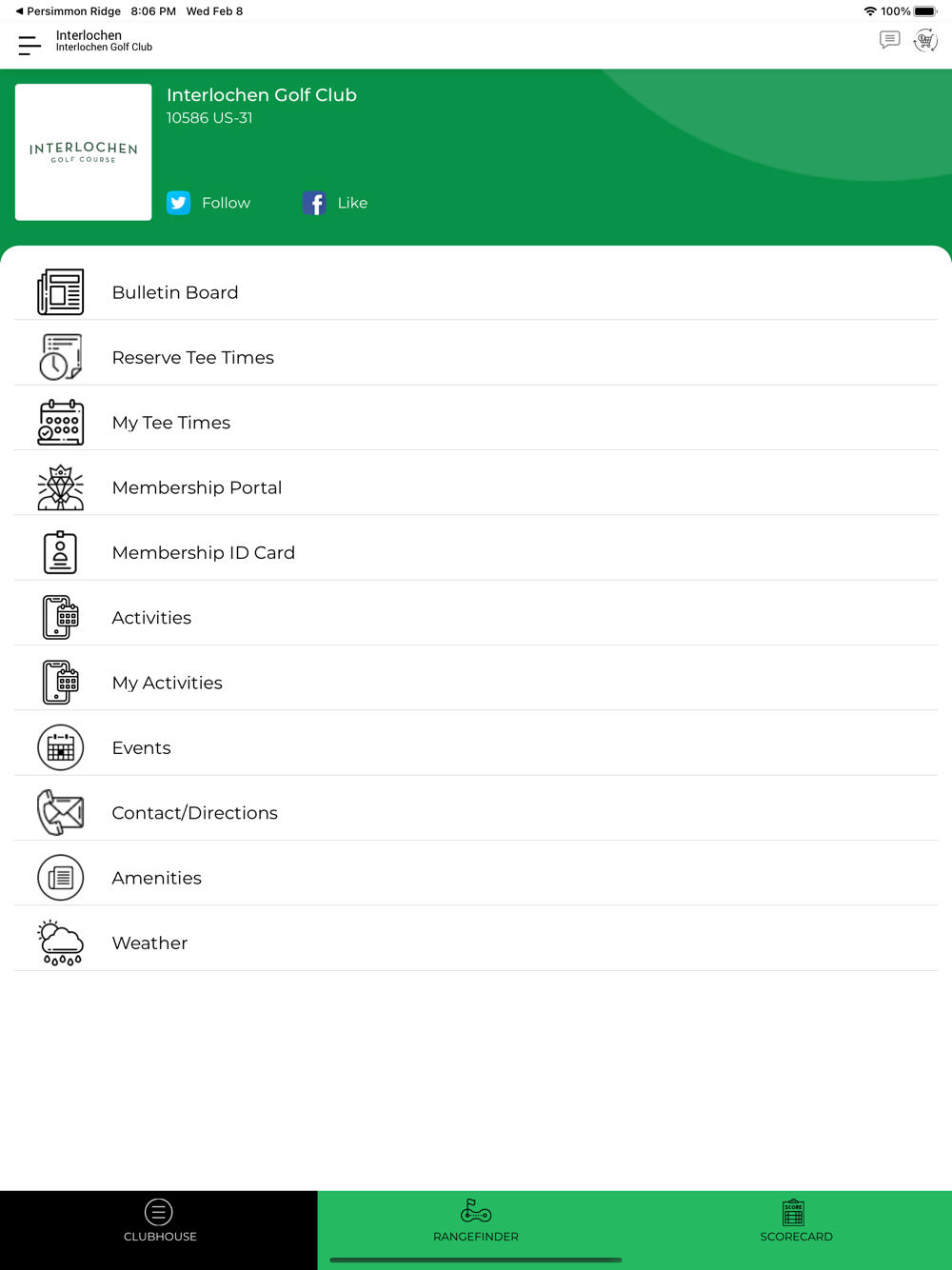
Task: Tap the Twitter bird icon
Action: point(179,203)
